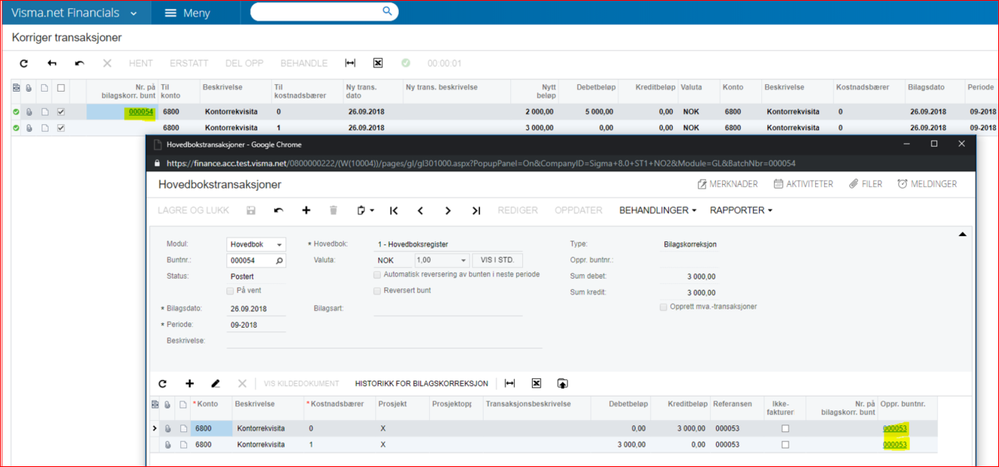Click fit-to-width columns icon in main toolbar
This screenshot has height=467, width=999.
(350, 63)
